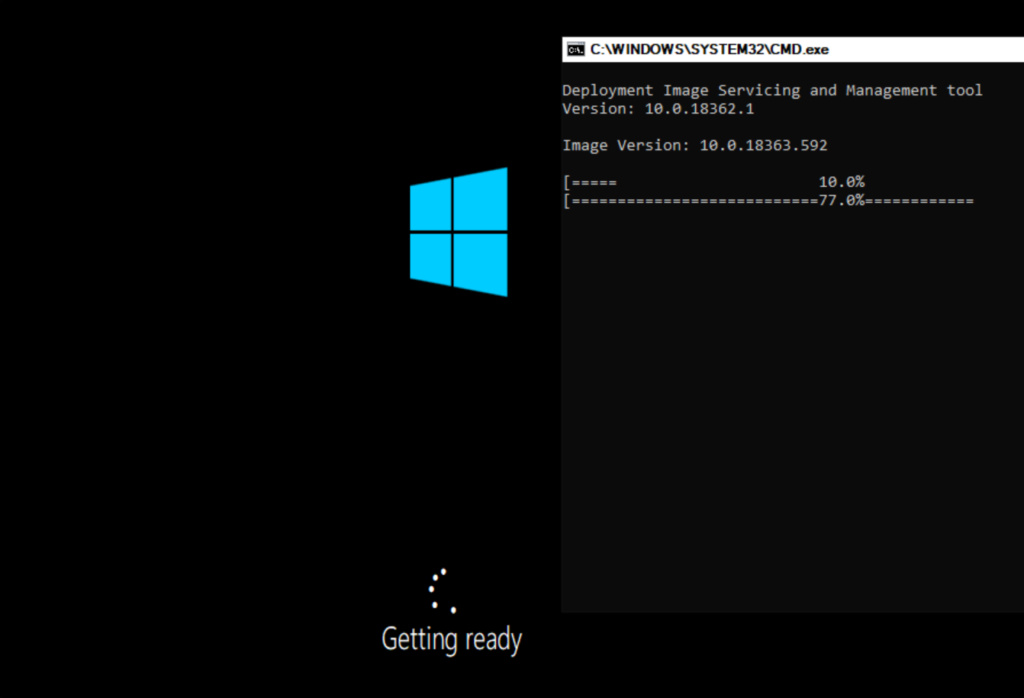Image resolution: width=1024 pixels, height=698 pixels.
Task: Click the 77.0% progress bar line
Action: [768, 200]
